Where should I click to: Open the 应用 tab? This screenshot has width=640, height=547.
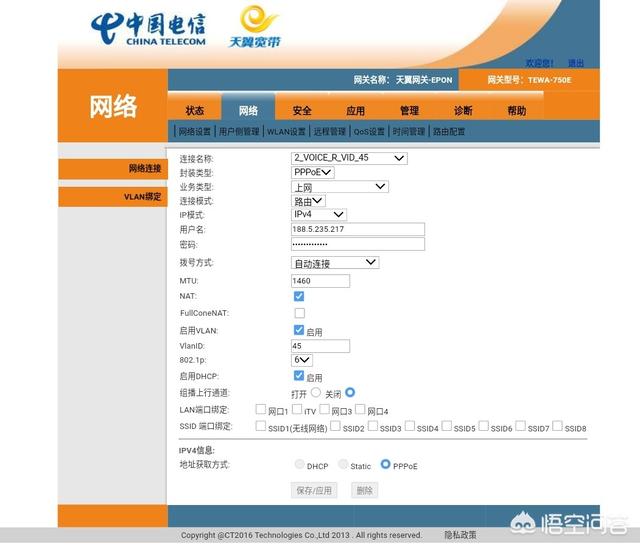[x=356, y=111]
